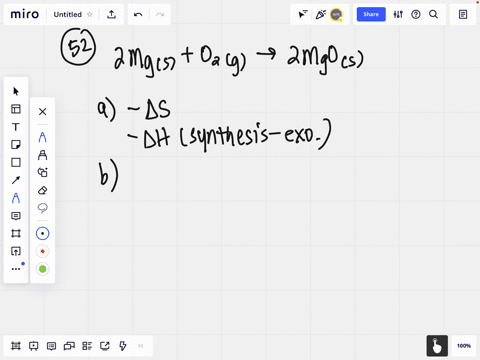Select the black pen color swatch
Screen dimensions: 480x360
click(42, 234)
